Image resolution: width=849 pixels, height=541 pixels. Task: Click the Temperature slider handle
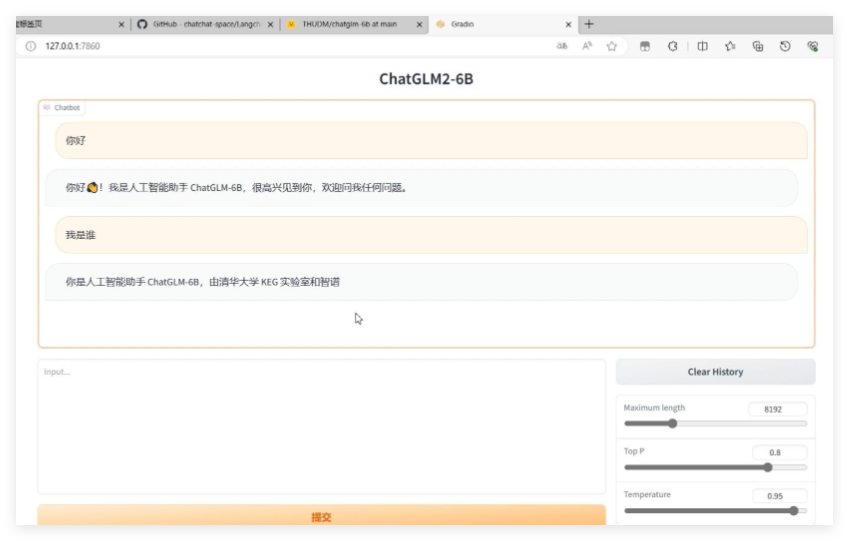794,510
